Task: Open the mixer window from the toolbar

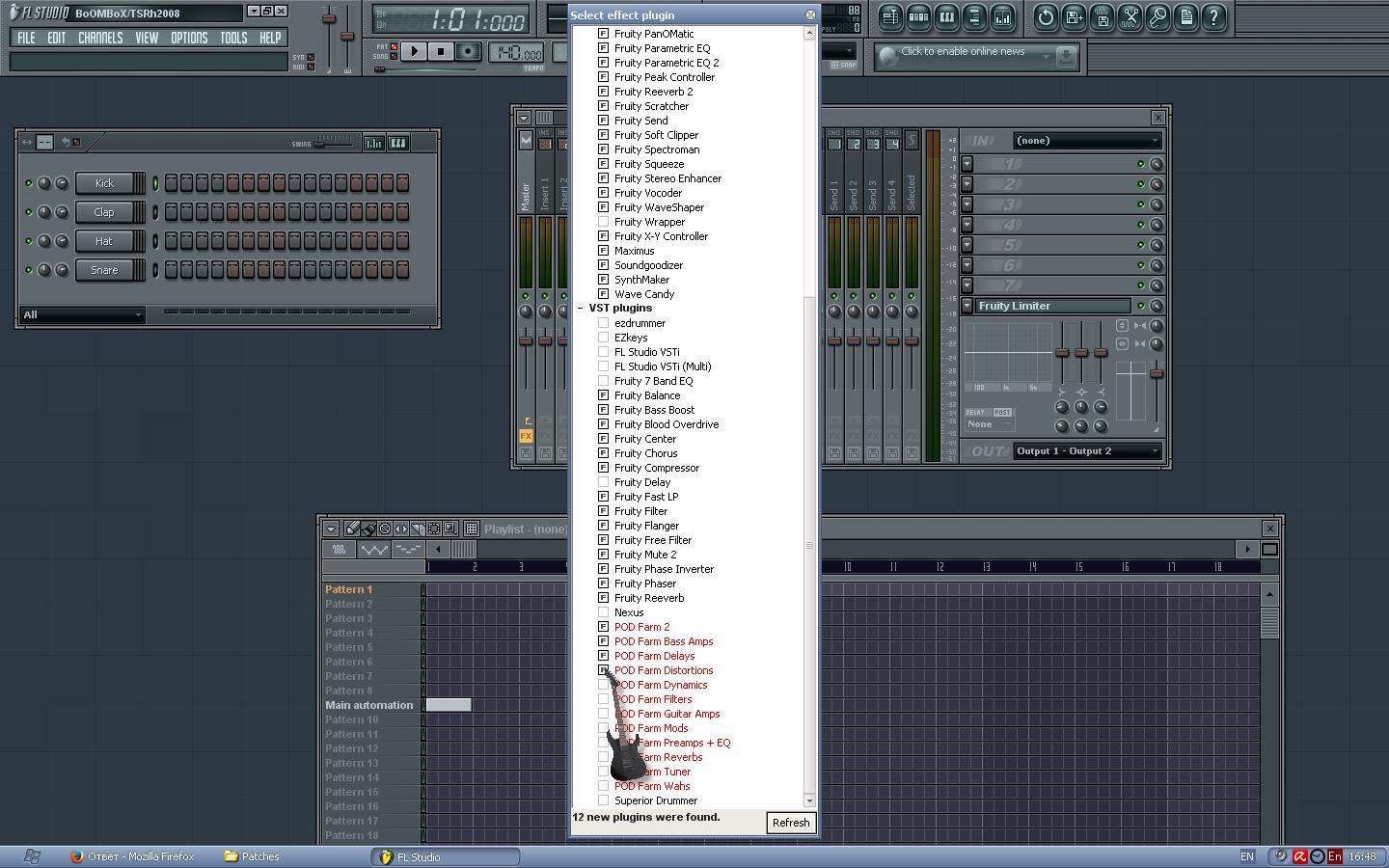Action: click(1002, 16)
